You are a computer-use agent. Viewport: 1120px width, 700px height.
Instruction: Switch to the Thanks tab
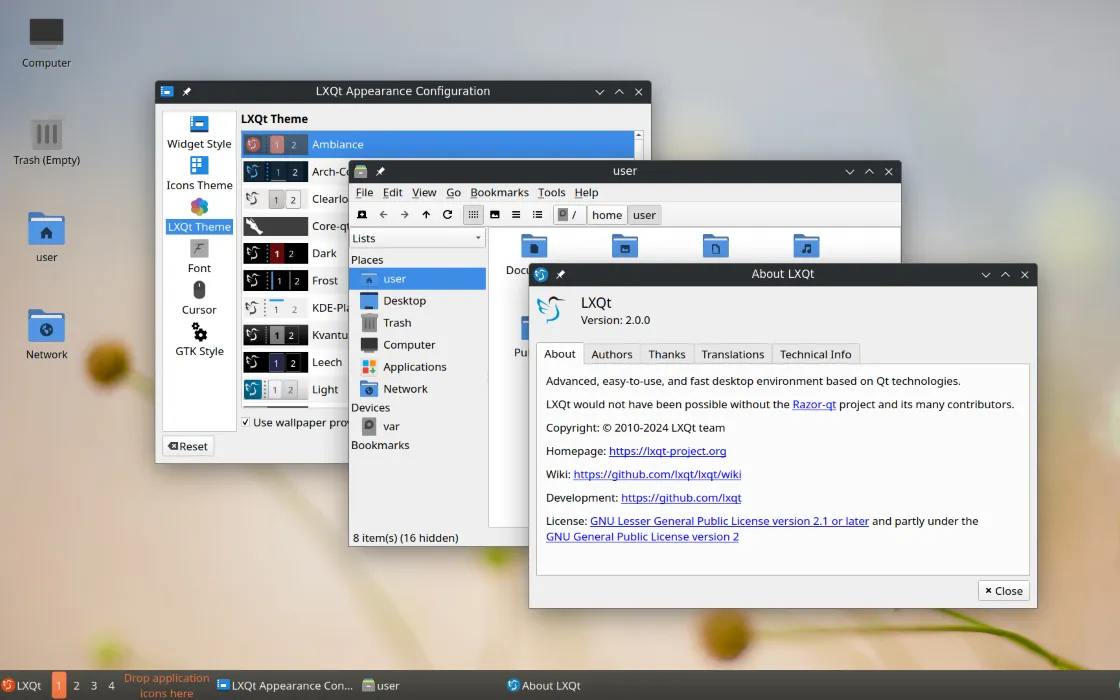666,354
